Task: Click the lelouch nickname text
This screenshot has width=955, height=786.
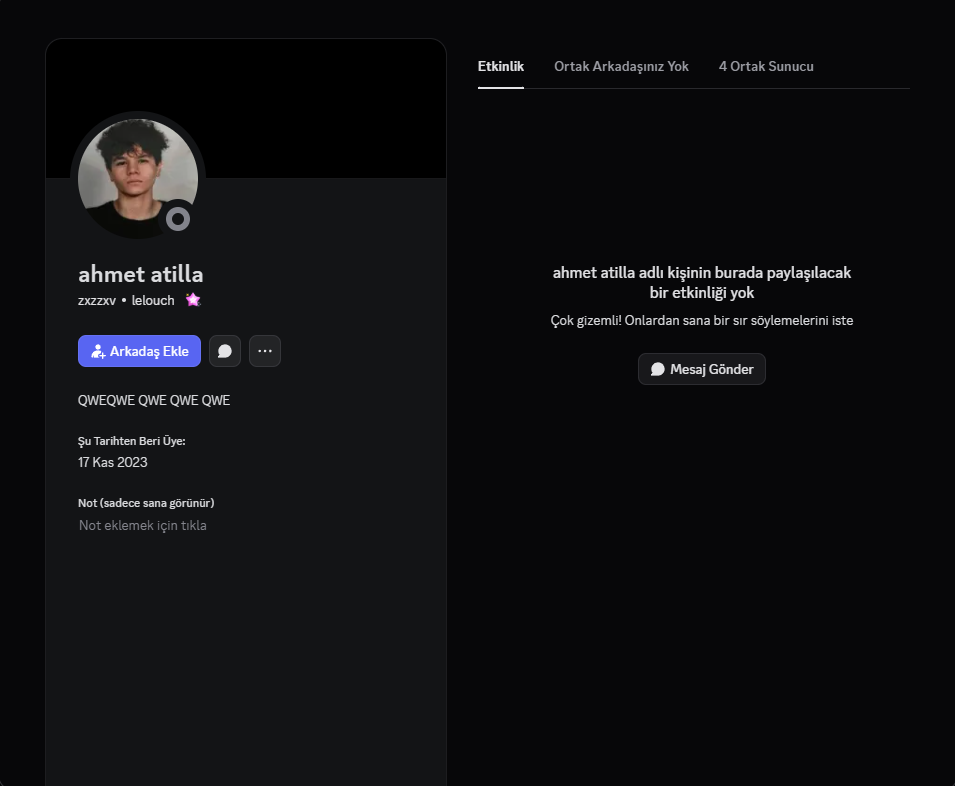Action: click(153, 300)
